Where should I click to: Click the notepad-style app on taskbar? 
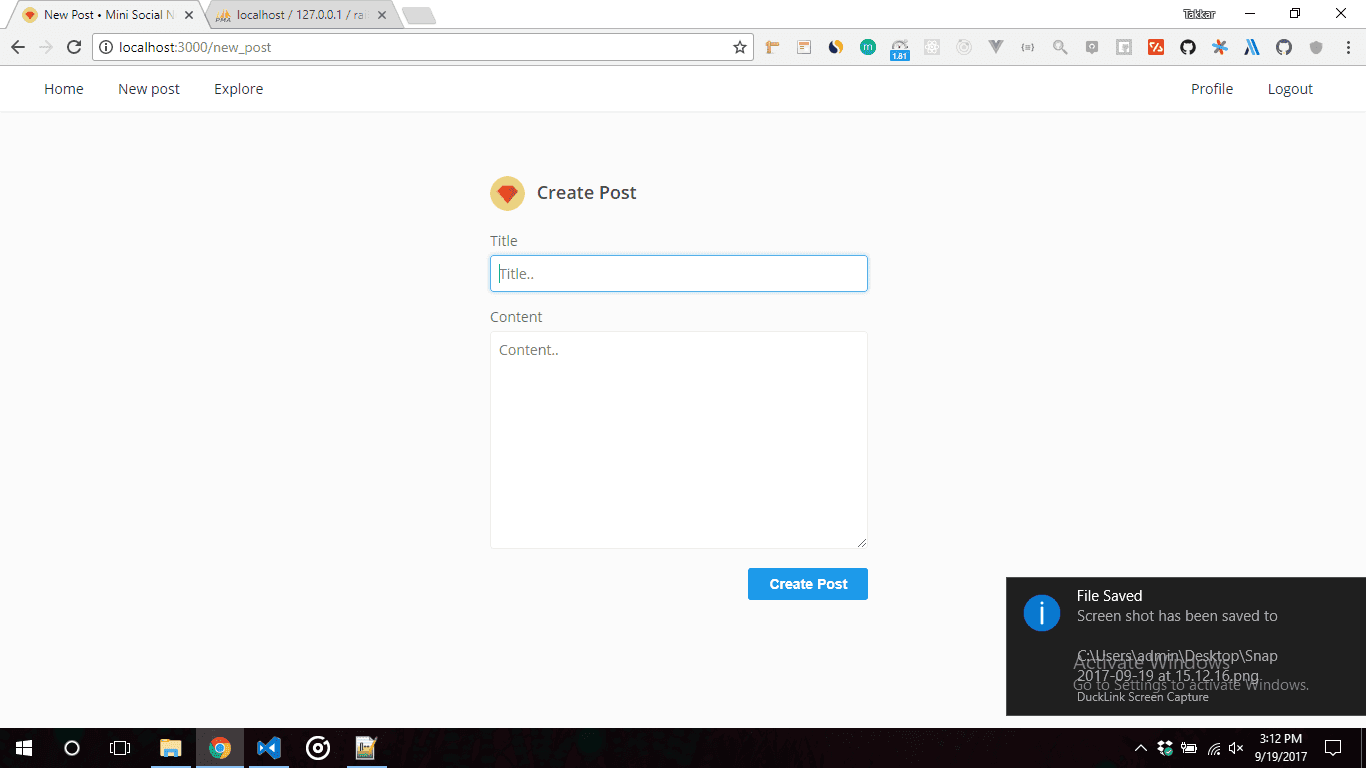click(x=366, y=748)
